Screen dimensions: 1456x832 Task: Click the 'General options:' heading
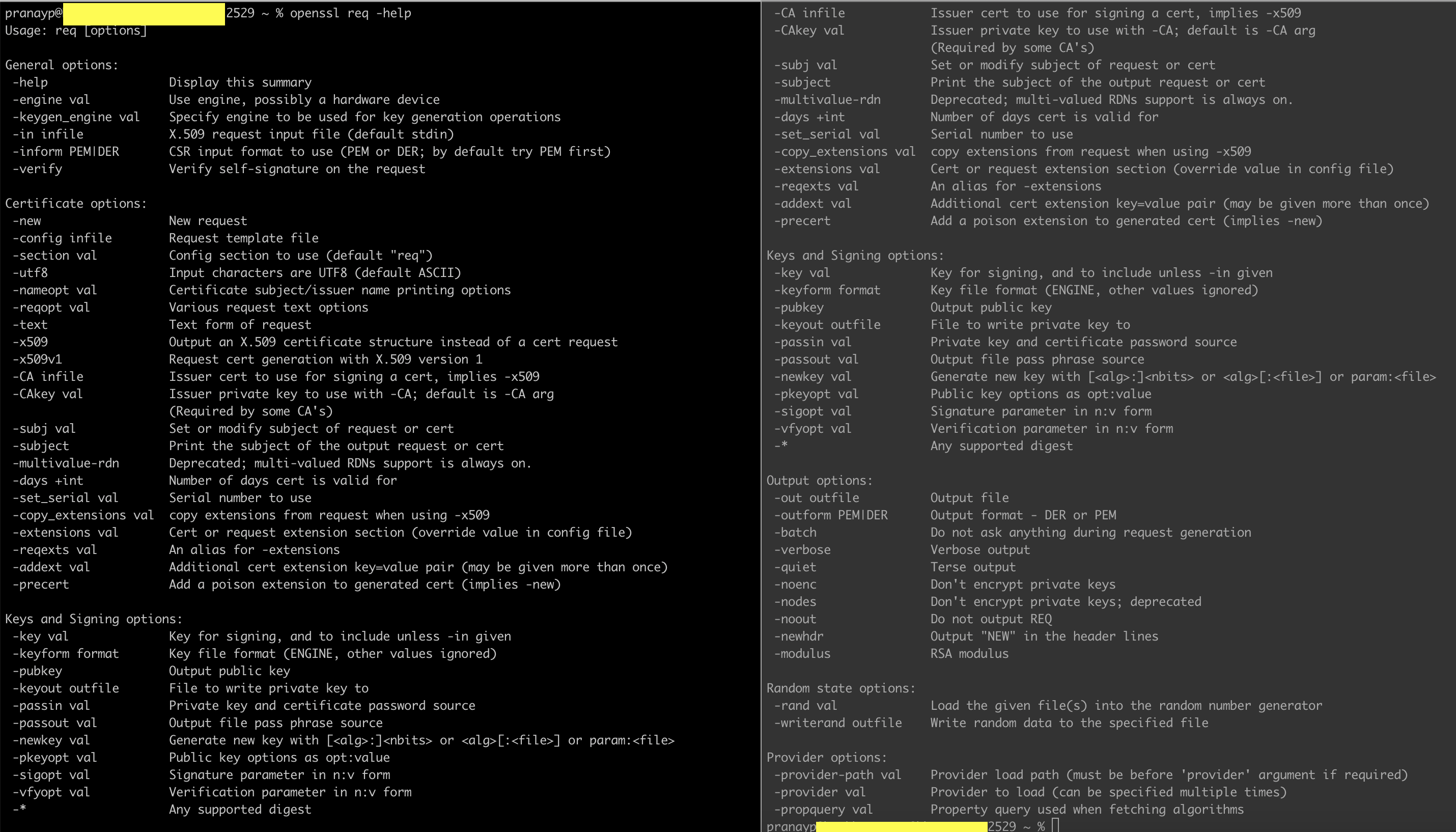click(62, 65)
